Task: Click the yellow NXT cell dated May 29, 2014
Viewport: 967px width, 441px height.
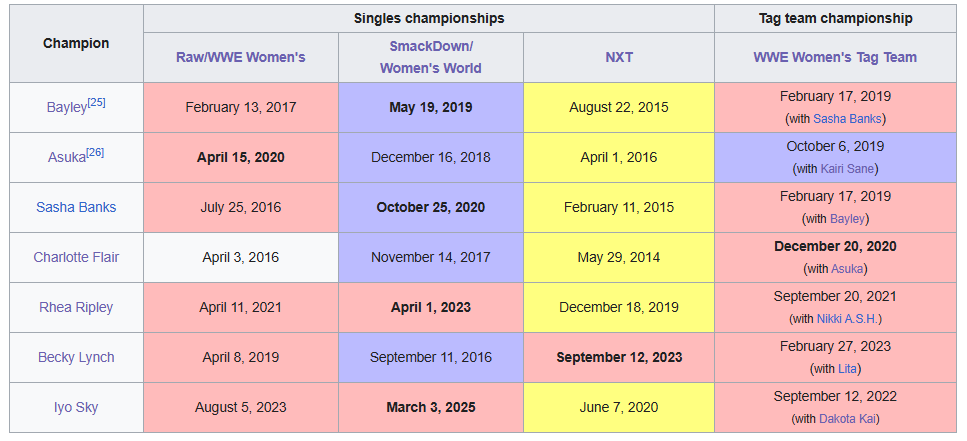Action: click(619, 257)
